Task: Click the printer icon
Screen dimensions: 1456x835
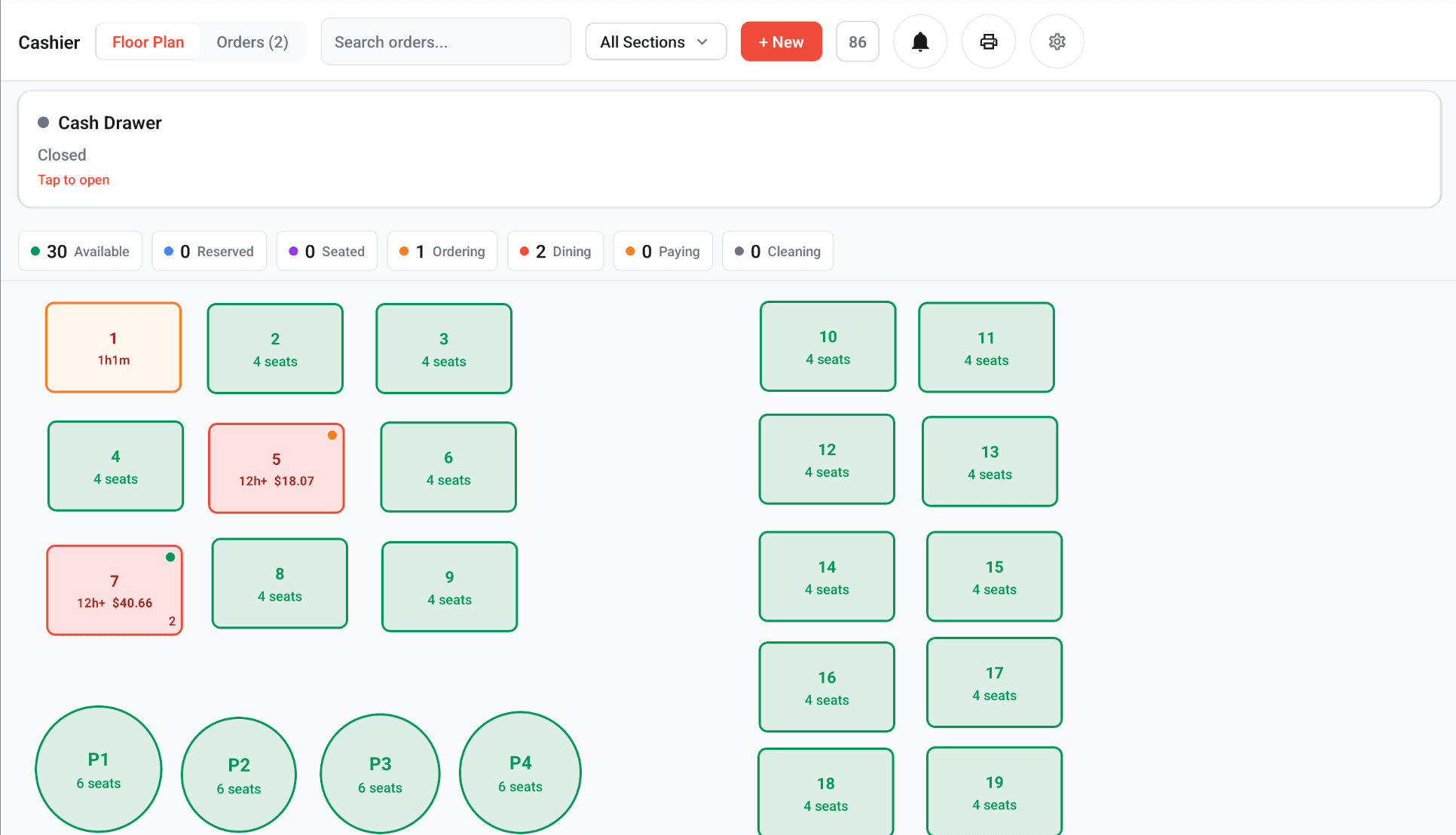Action: tap(988, 41)
